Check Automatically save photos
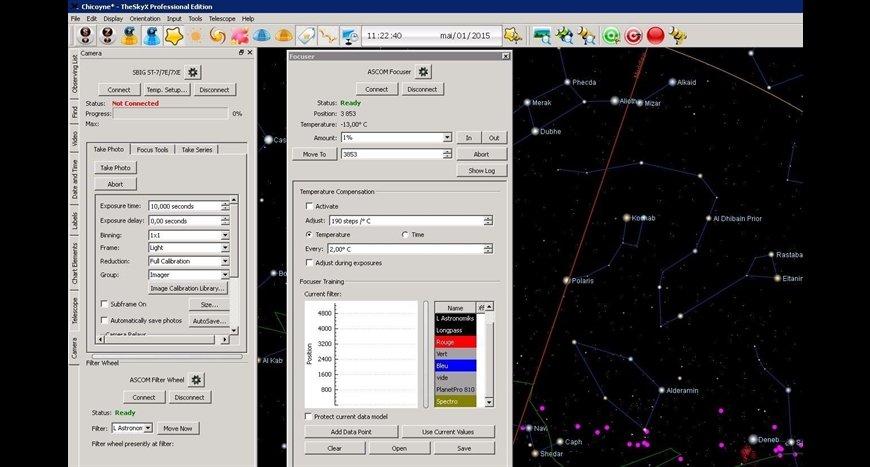 click(x=105, y=320)
